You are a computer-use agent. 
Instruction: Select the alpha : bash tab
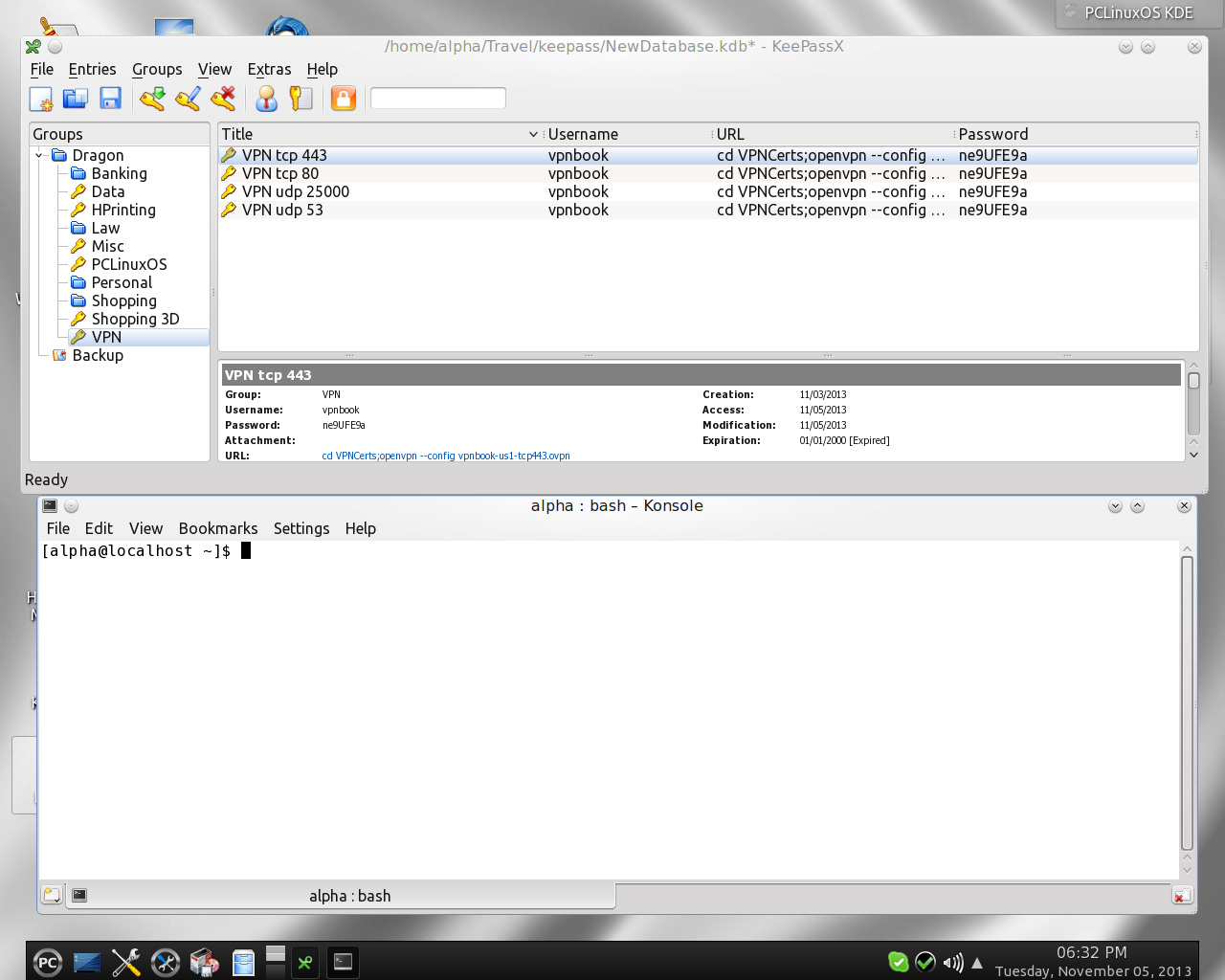pos(342,895)
